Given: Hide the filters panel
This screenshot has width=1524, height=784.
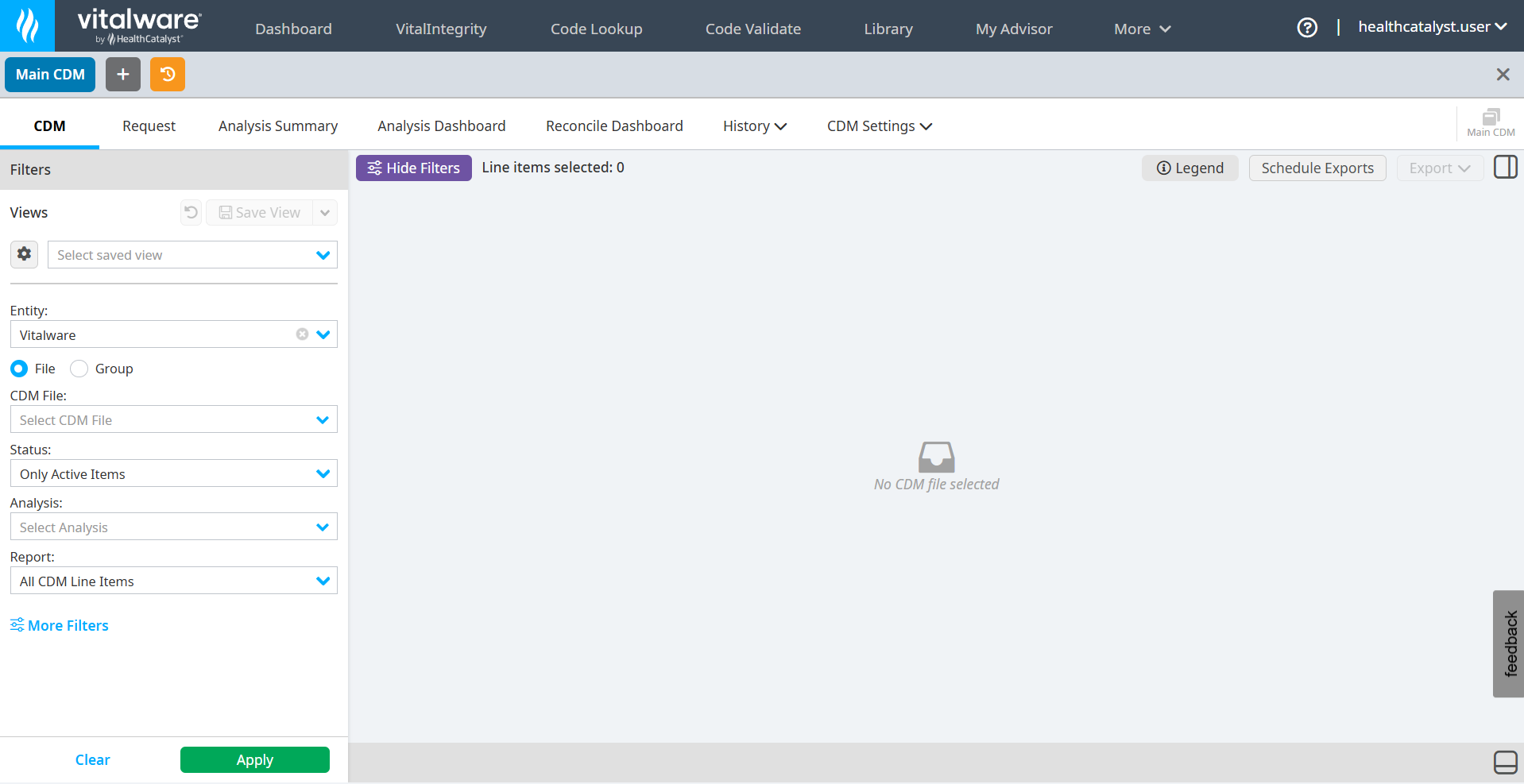Looking at the screenshot, I should (x=413, y=168).
